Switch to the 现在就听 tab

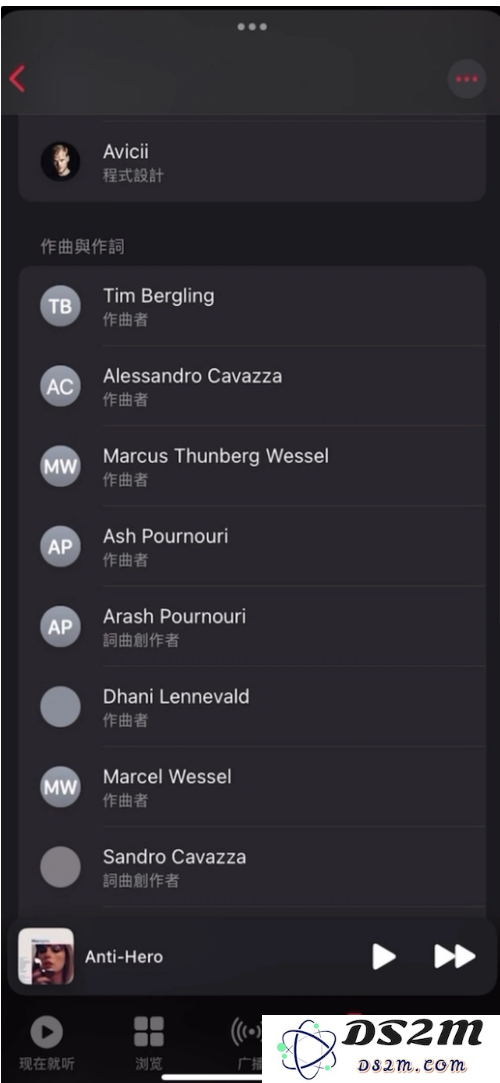[47, 1043]
